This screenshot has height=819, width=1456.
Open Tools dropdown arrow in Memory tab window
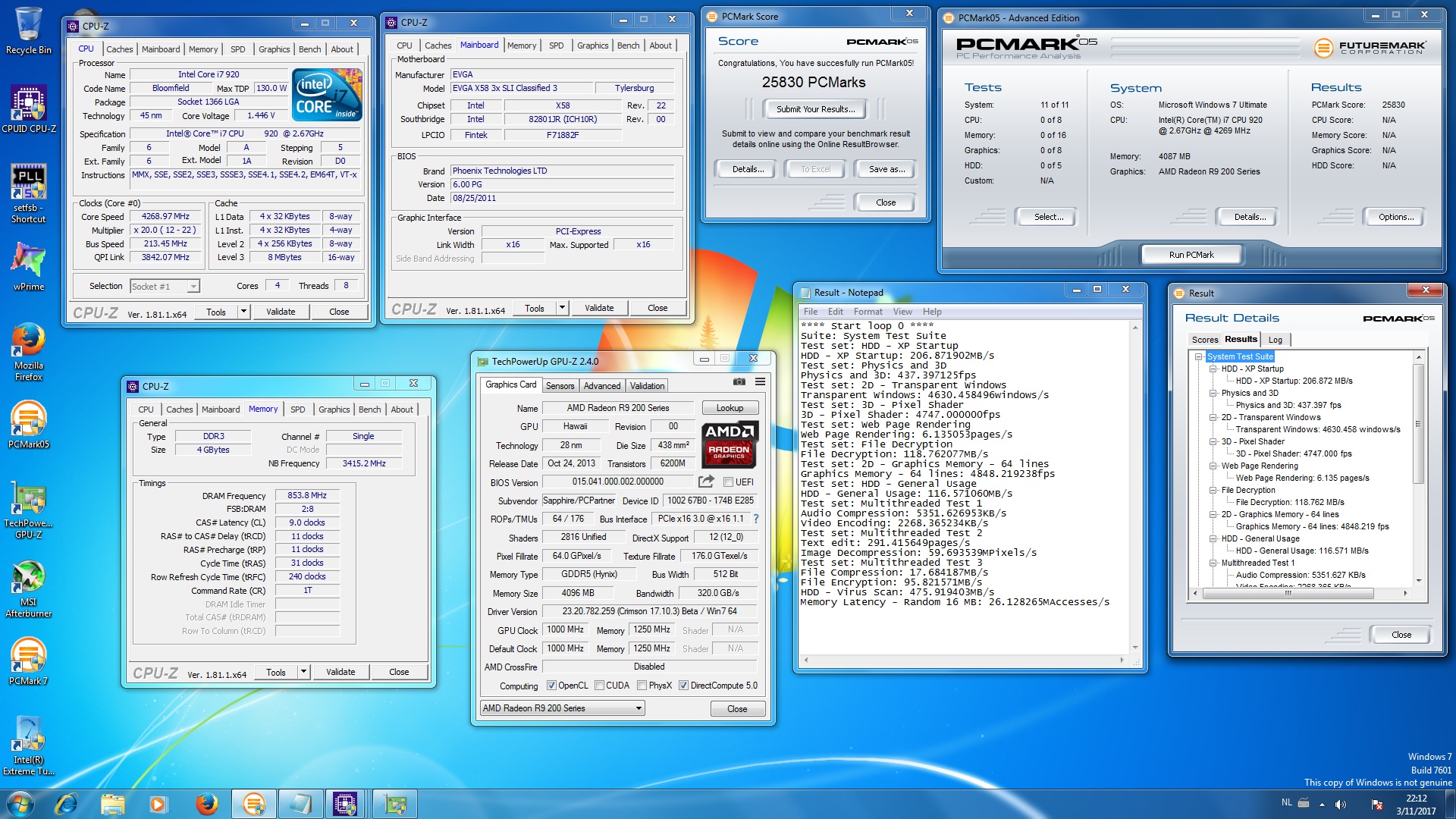click(x=303, y=672)
